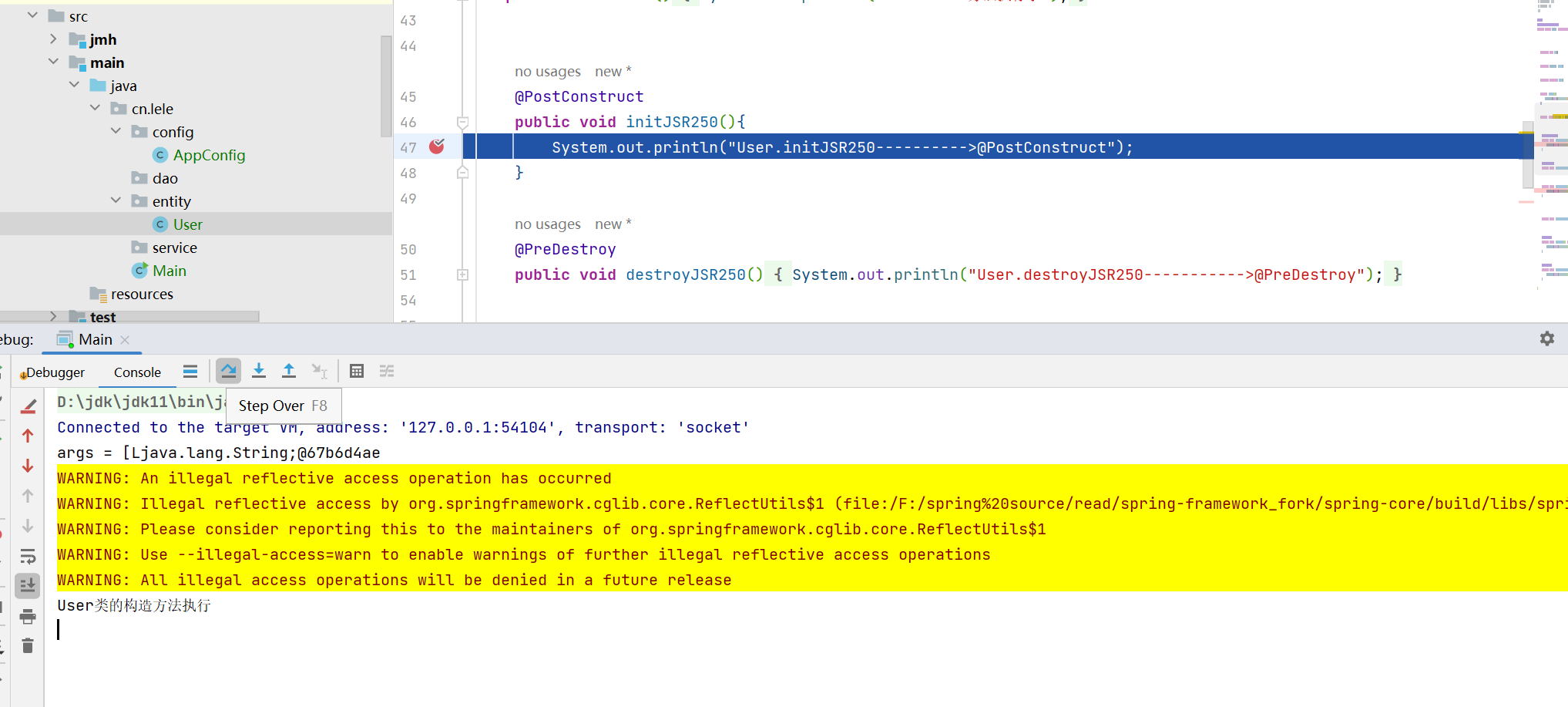Screen dimensions: 1568x707
Task: Click the "Connected to the target VM" line
Action: tap(403, 427)
